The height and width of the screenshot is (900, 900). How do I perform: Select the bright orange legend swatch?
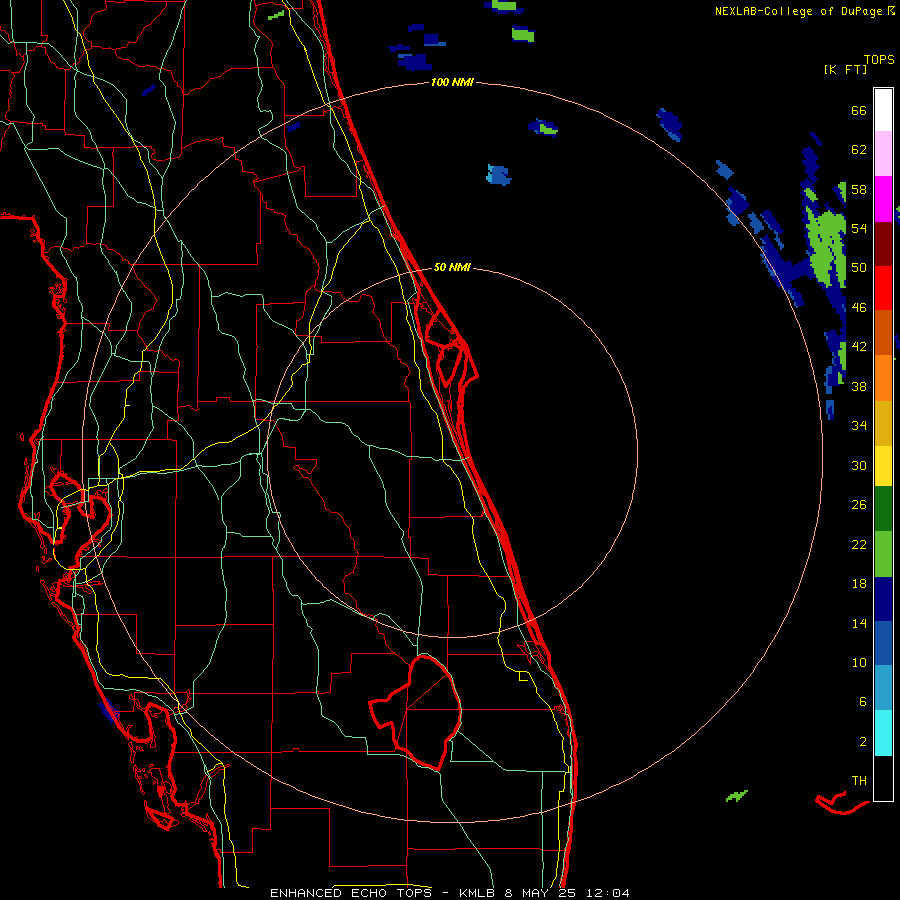tap(883, 378)
